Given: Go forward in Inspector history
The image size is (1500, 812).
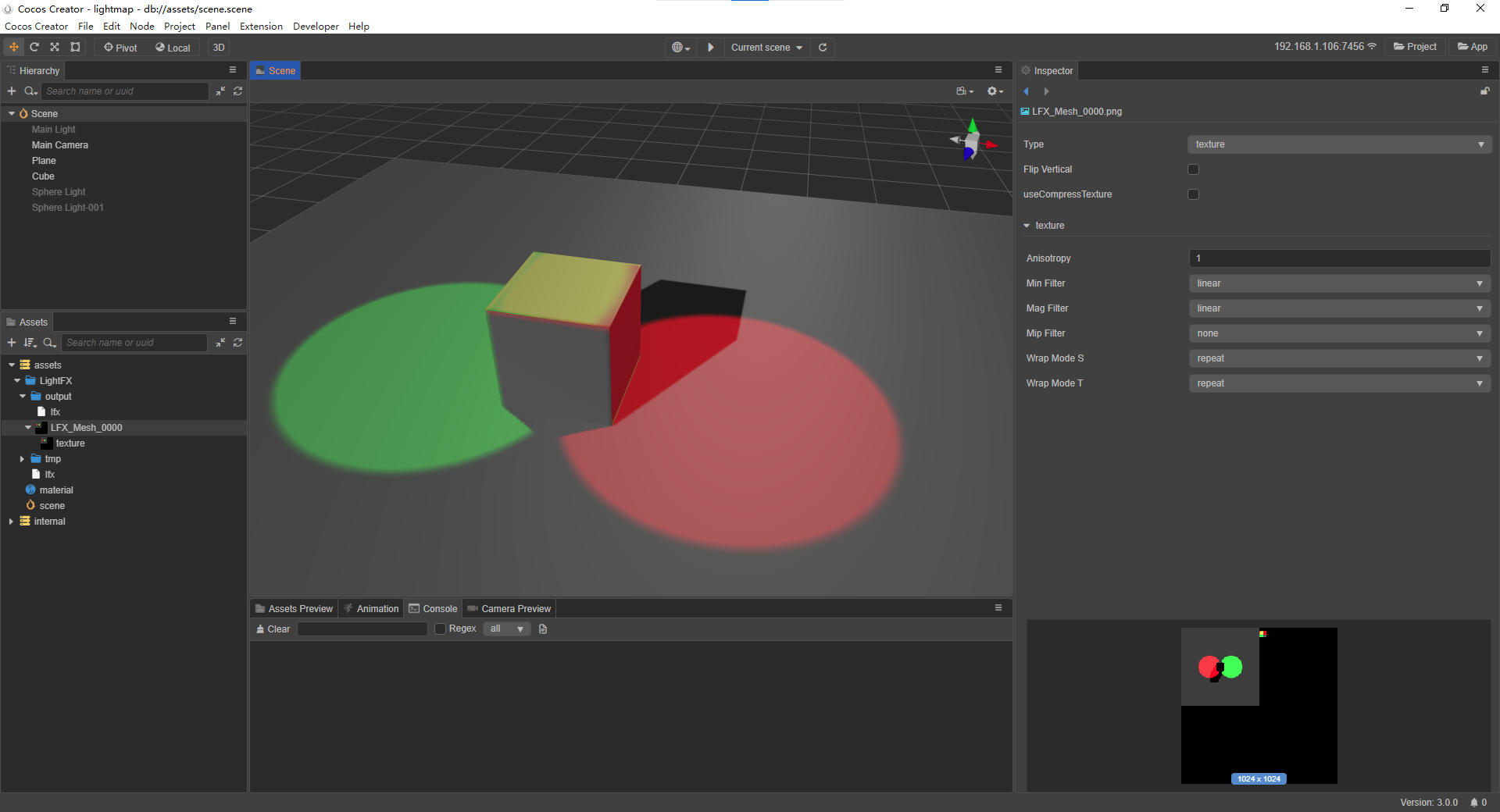Looking at the screenshot, I should (1046, 91).
